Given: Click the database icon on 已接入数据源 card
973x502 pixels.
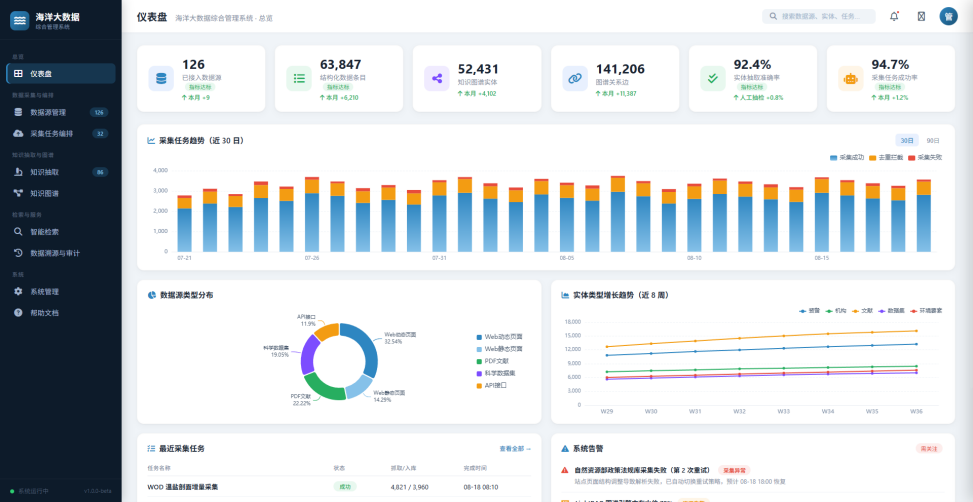Looking at the screenshot, I should click(161, 78).
